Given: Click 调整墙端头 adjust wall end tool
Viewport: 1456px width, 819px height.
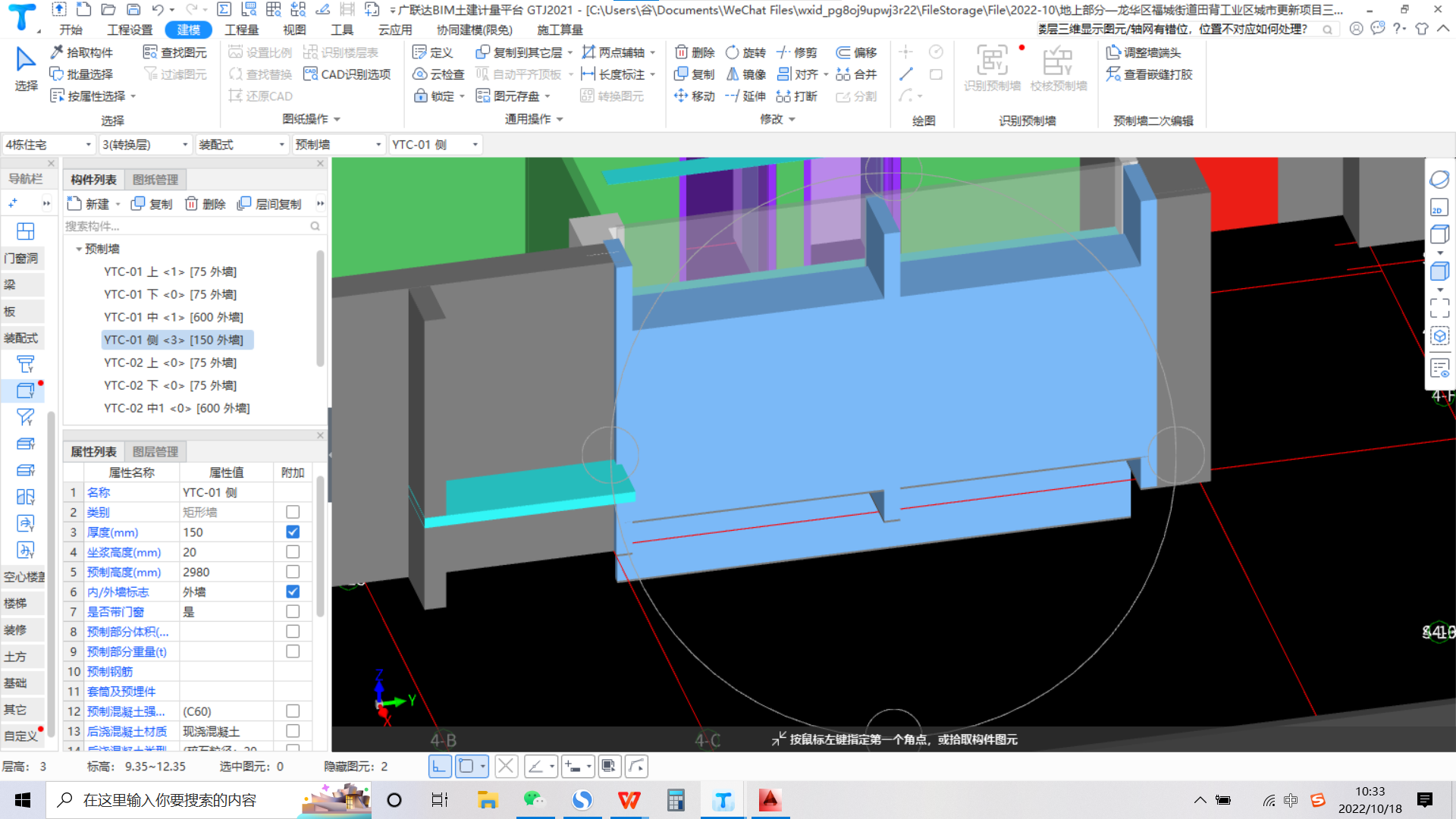Looking at the screenshot, I should point(1144,52).
